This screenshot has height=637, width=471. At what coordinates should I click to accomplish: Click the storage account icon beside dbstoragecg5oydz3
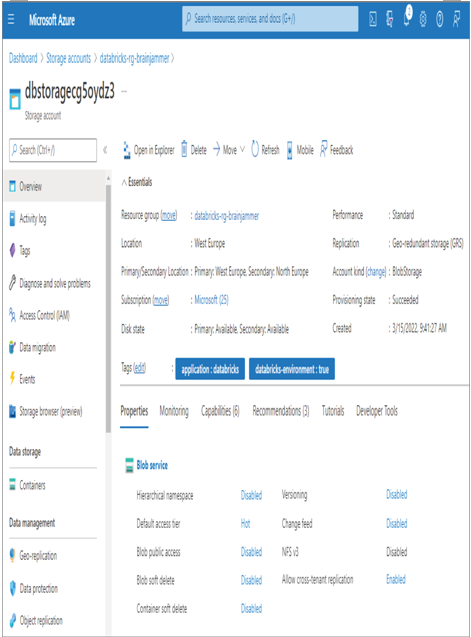[x=15, y=99]
